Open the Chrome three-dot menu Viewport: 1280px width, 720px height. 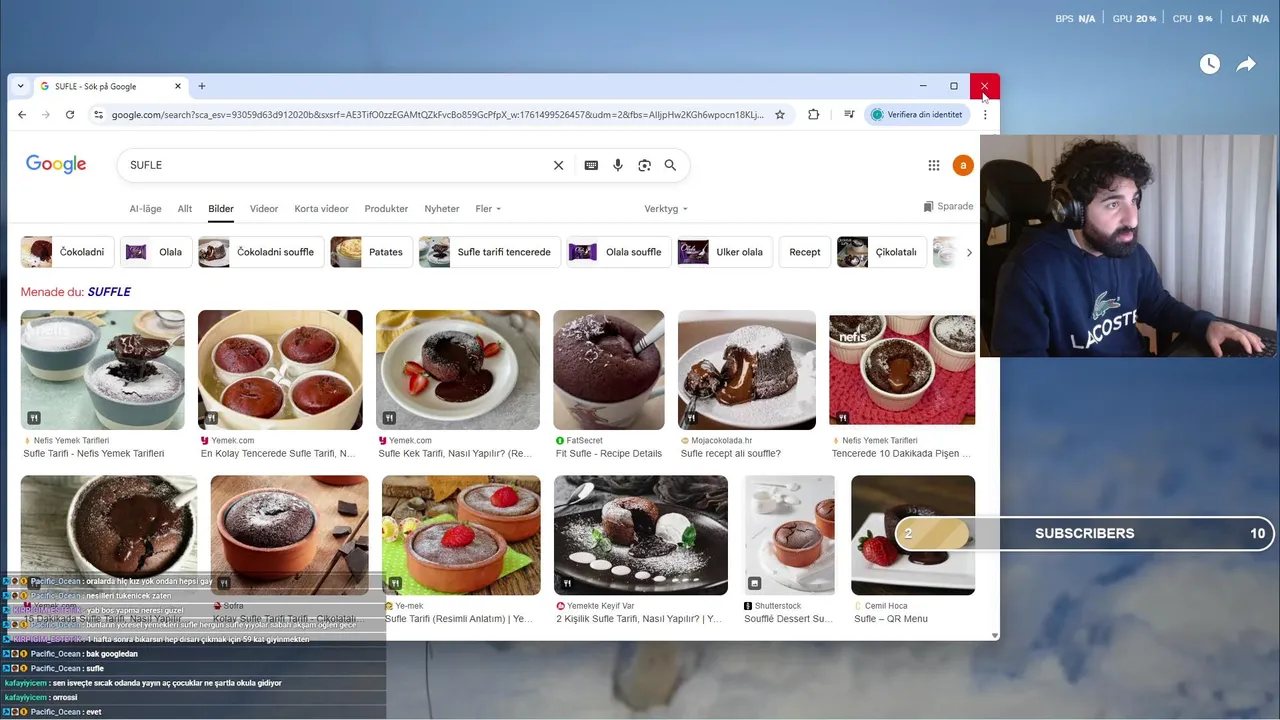tap(985, 114)
